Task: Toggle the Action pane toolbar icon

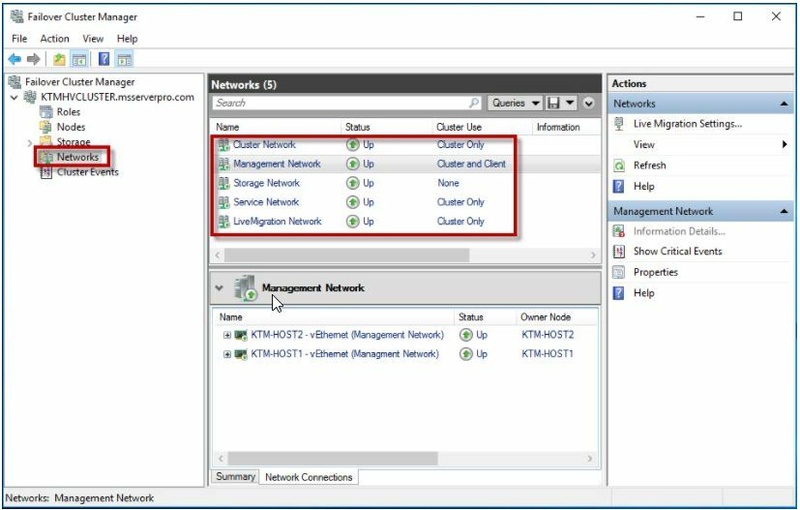Action: tap(124, 59)
